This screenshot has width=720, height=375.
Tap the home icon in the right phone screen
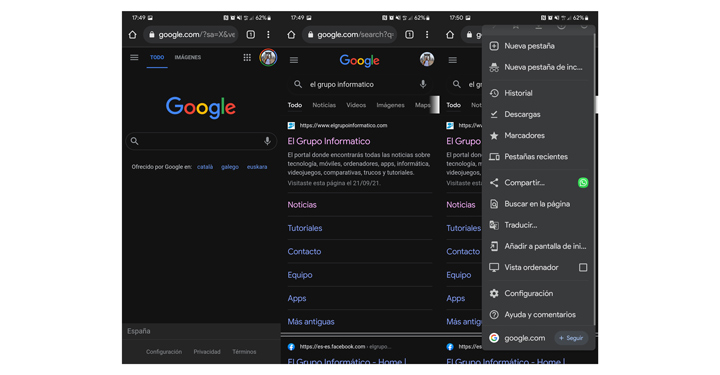pyautogui.click(x=450, y=35)
